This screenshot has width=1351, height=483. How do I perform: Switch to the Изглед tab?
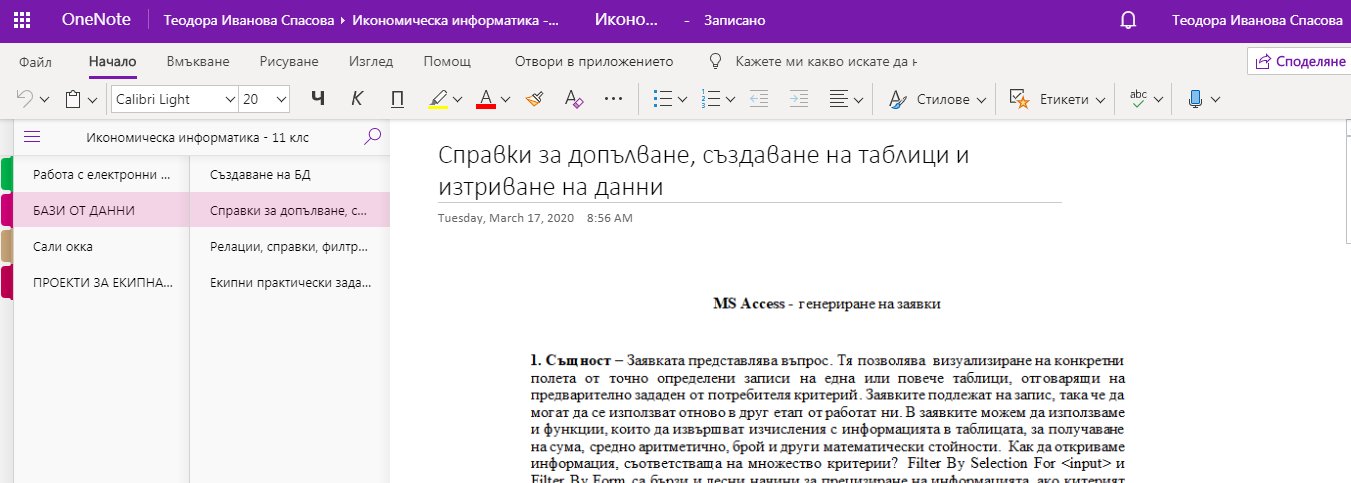click(x=371, y=61)
